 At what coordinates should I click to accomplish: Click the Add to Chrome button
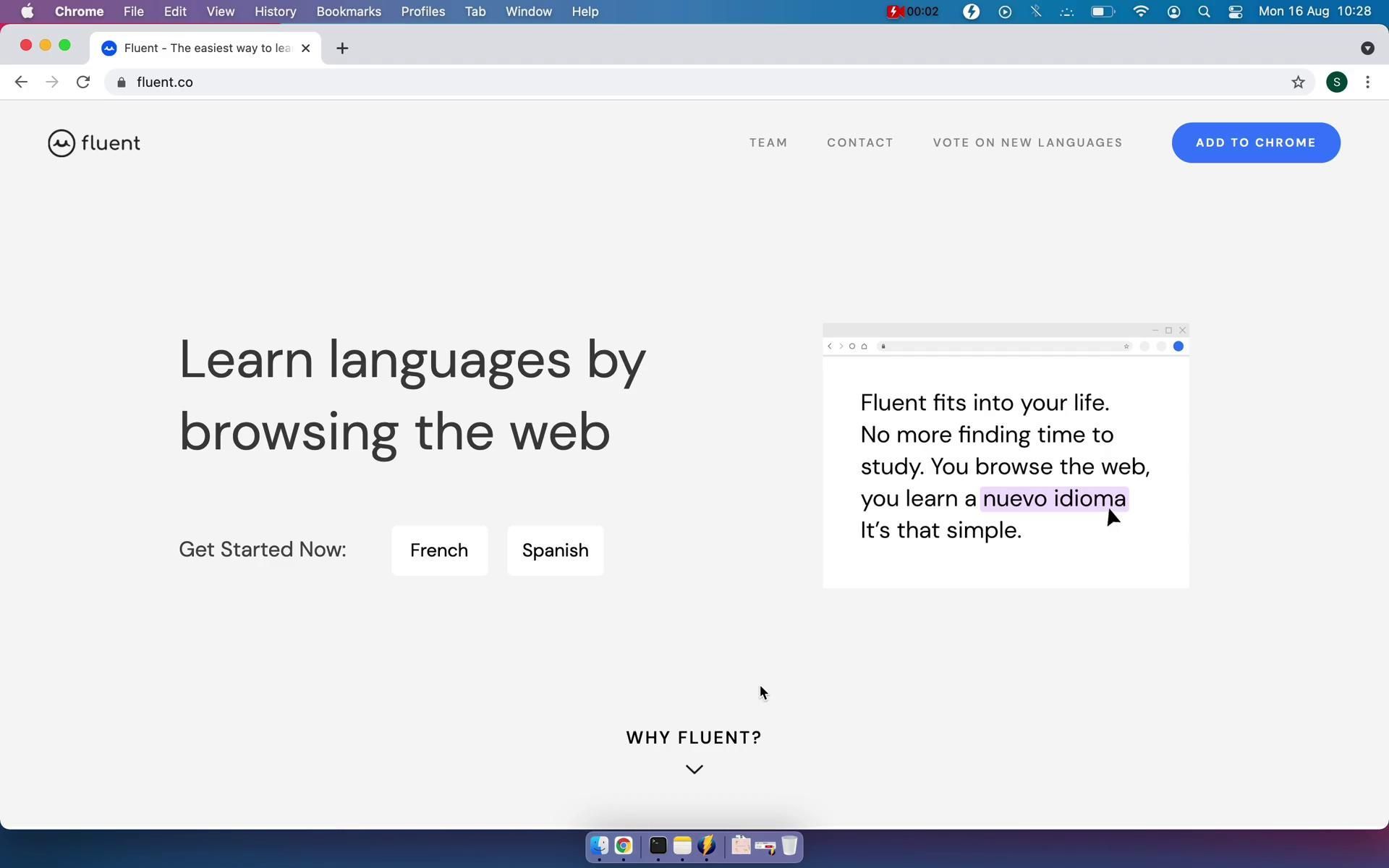[1255, 142]
